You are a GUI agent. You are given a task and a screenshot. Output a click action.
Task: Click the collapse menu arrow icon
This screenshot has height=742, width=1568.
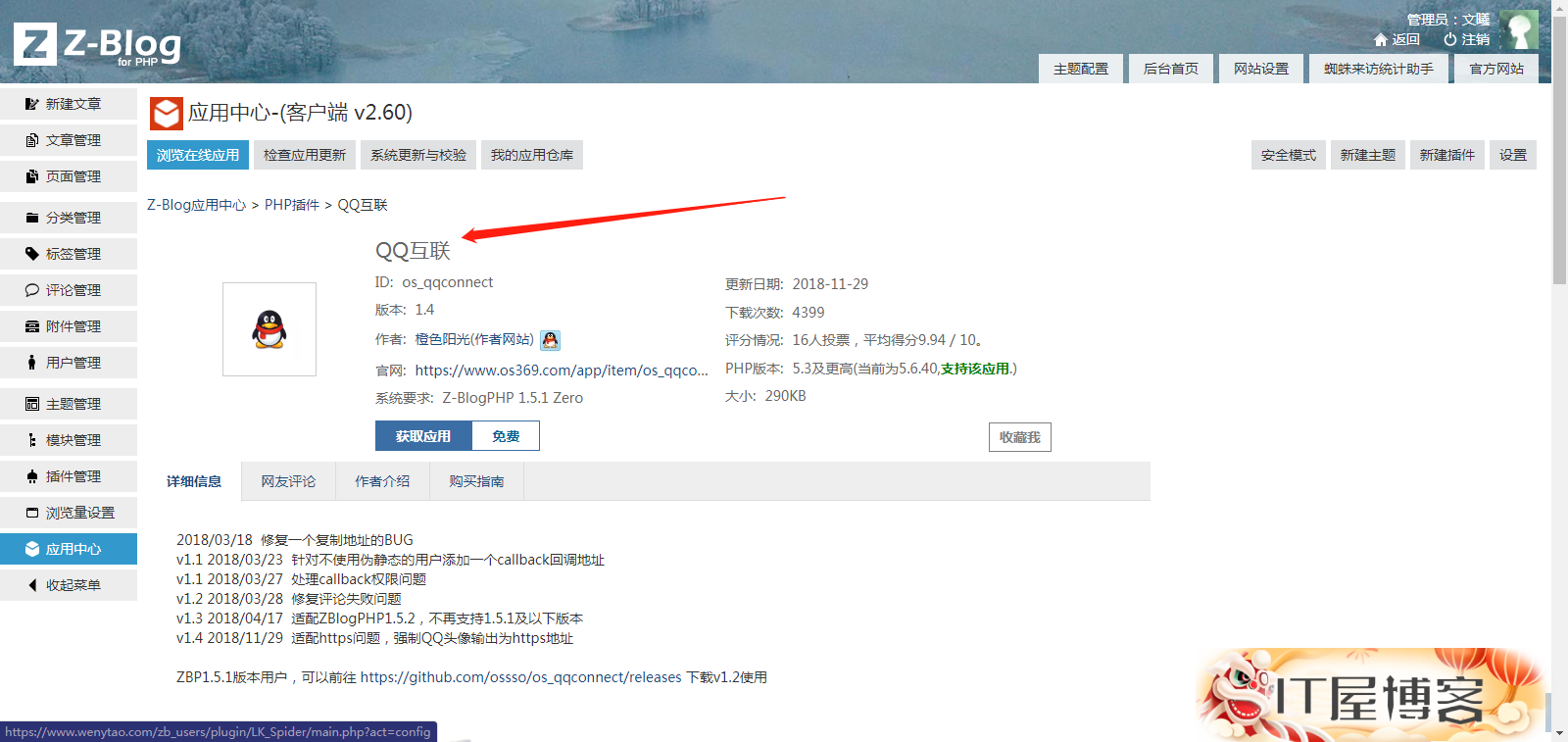32,585
